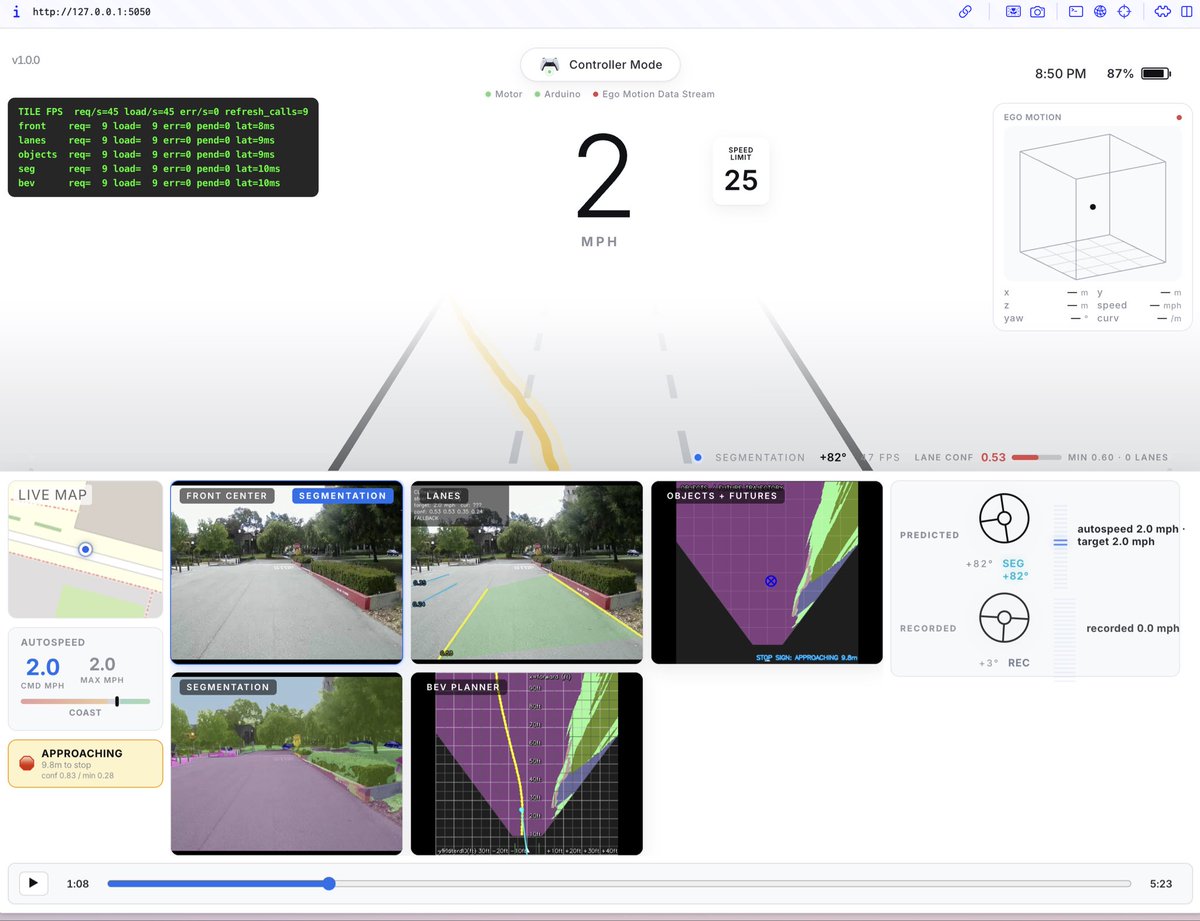Click the SEGMENTATION tile label
Image resolution: width=1200 pixels, height=921 pixels.
(228, 687)
